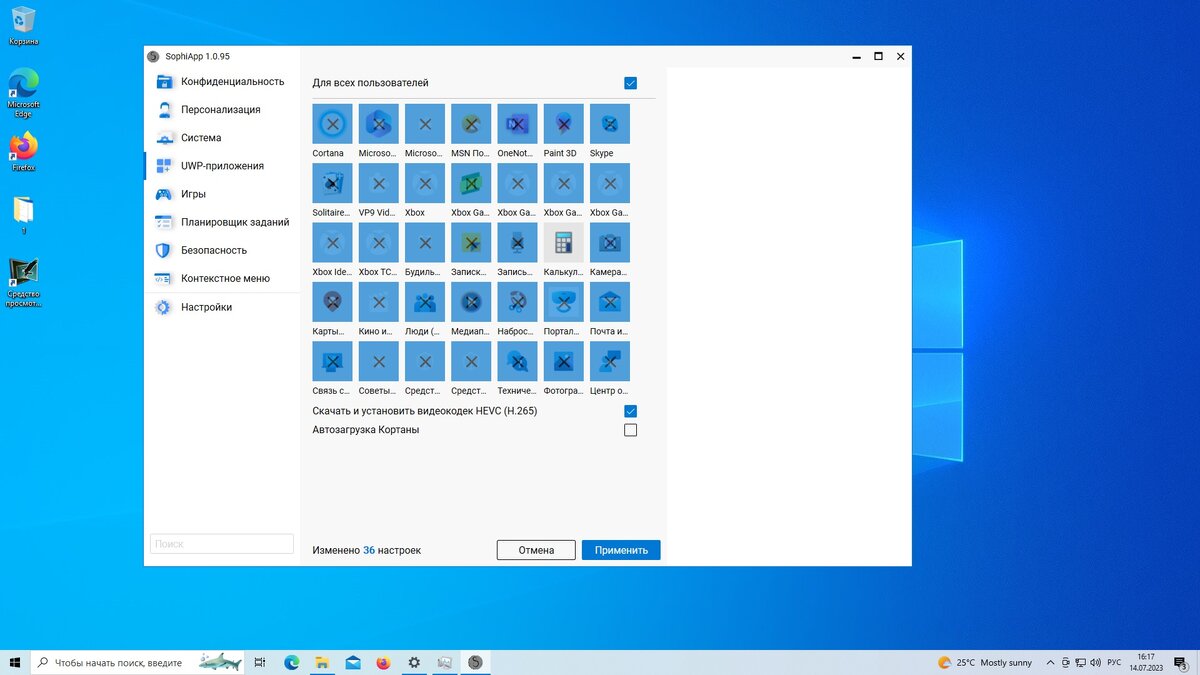Select the Калькулятор app tile
Viewport: 1200px width, 675px height.
click(x=564, y=242)
